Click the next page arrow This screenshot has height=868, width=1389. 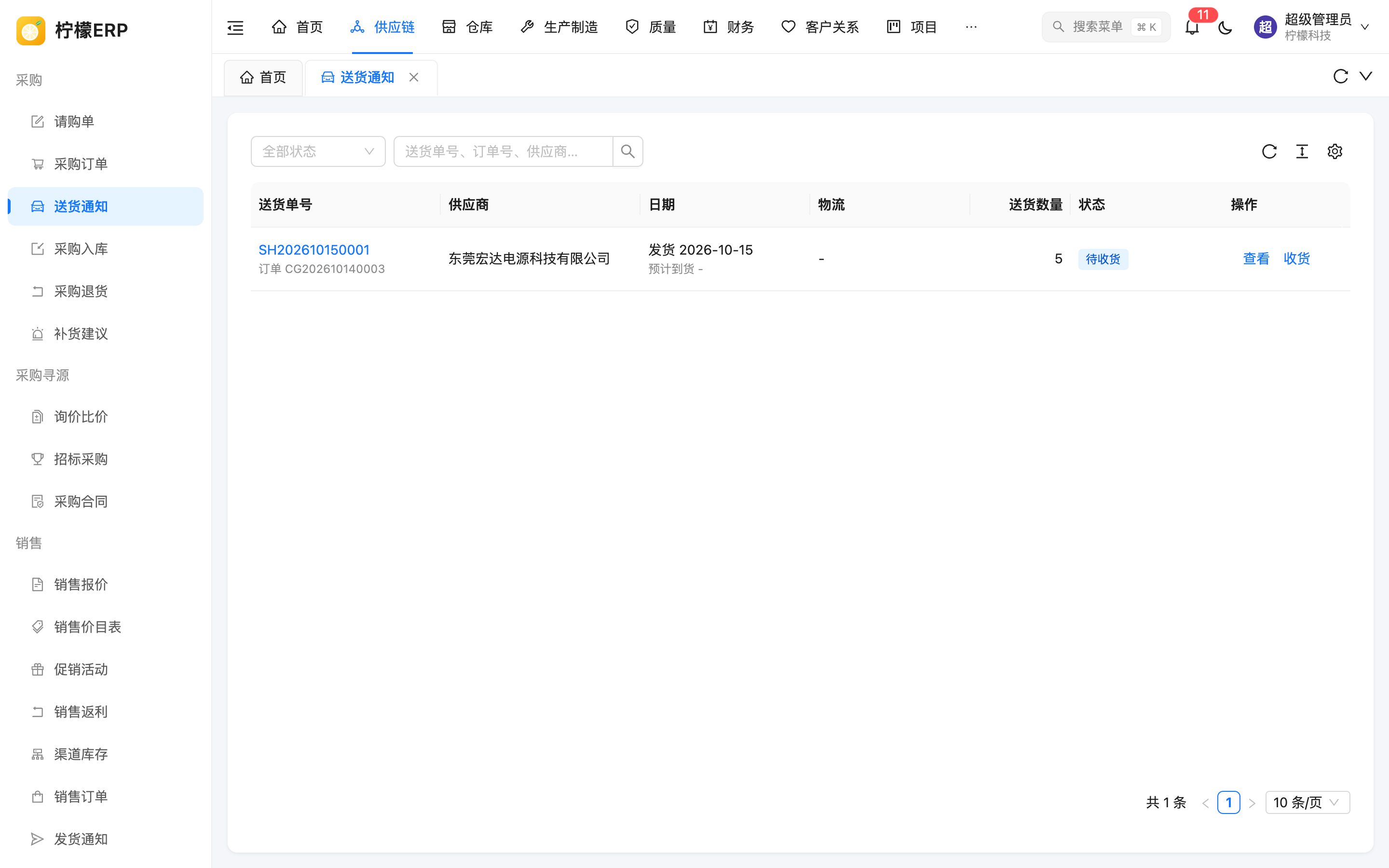pos(1253,802)
